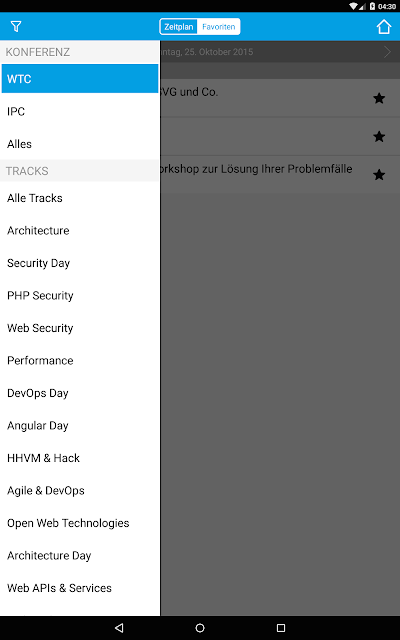
Task: Pick the HHVM & Hack track
Action: 80,458
